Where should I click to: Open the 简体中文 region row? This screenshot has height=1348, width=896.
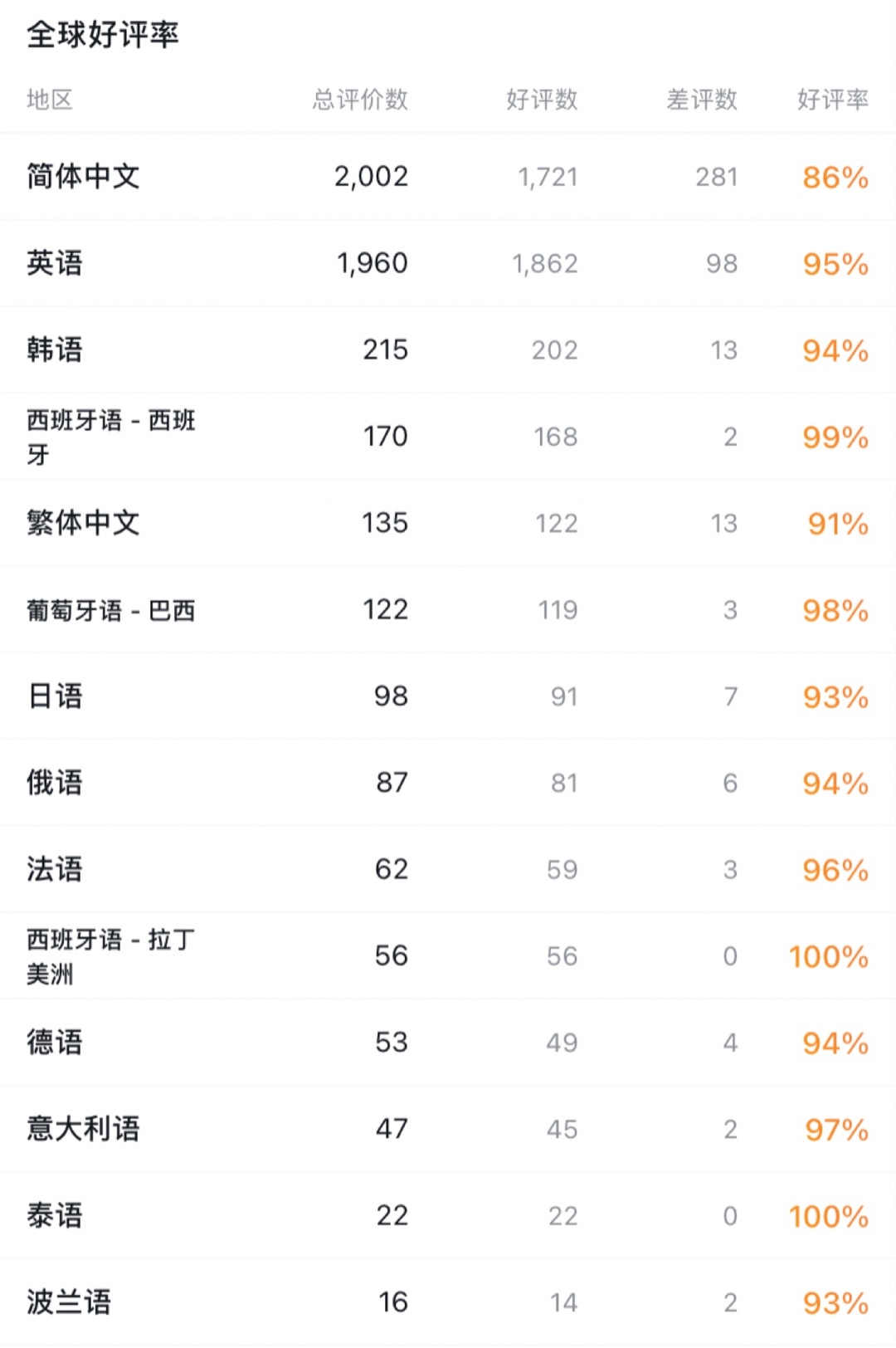point(83,177)
